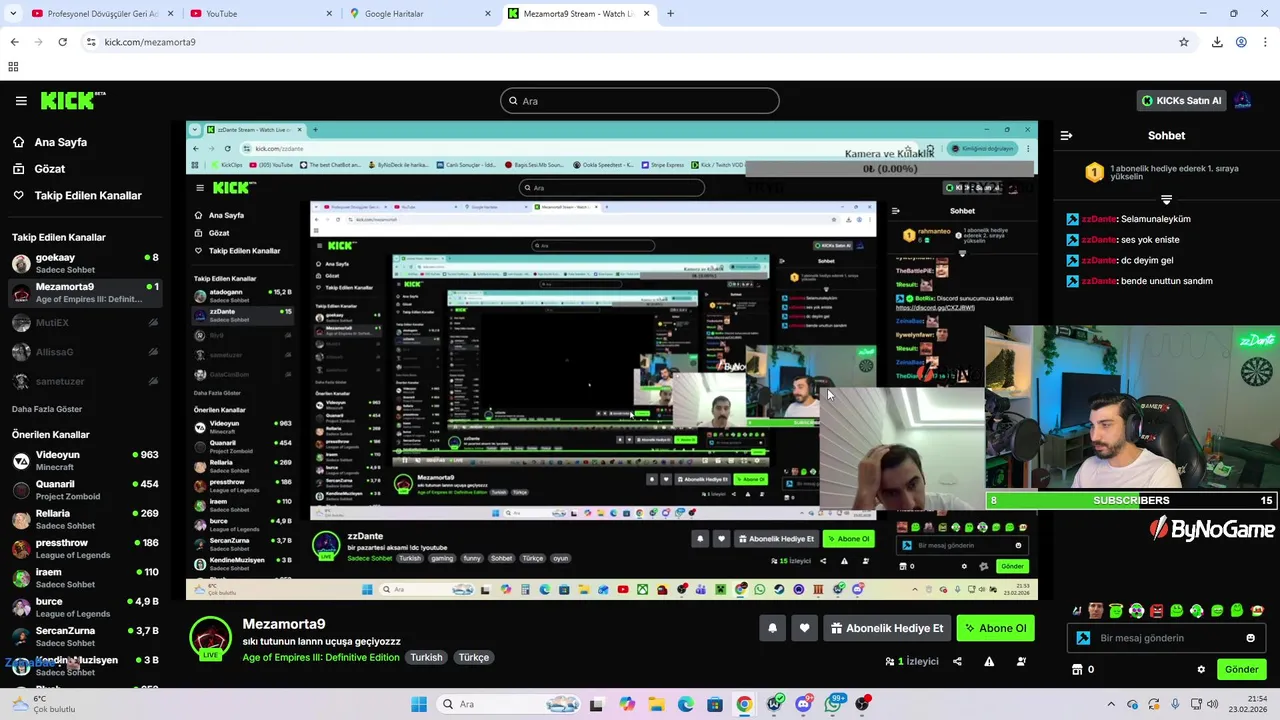Share the stream
Viewport: 1280px width, 720px height.
957,661
